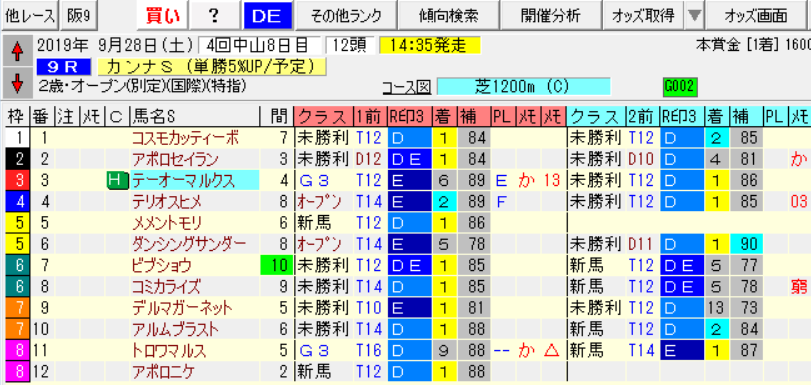Click the blue F PL cell for テリオスヒメ
Image resolution: width=811 pixels, height=385 pixels.
[502, 202]
